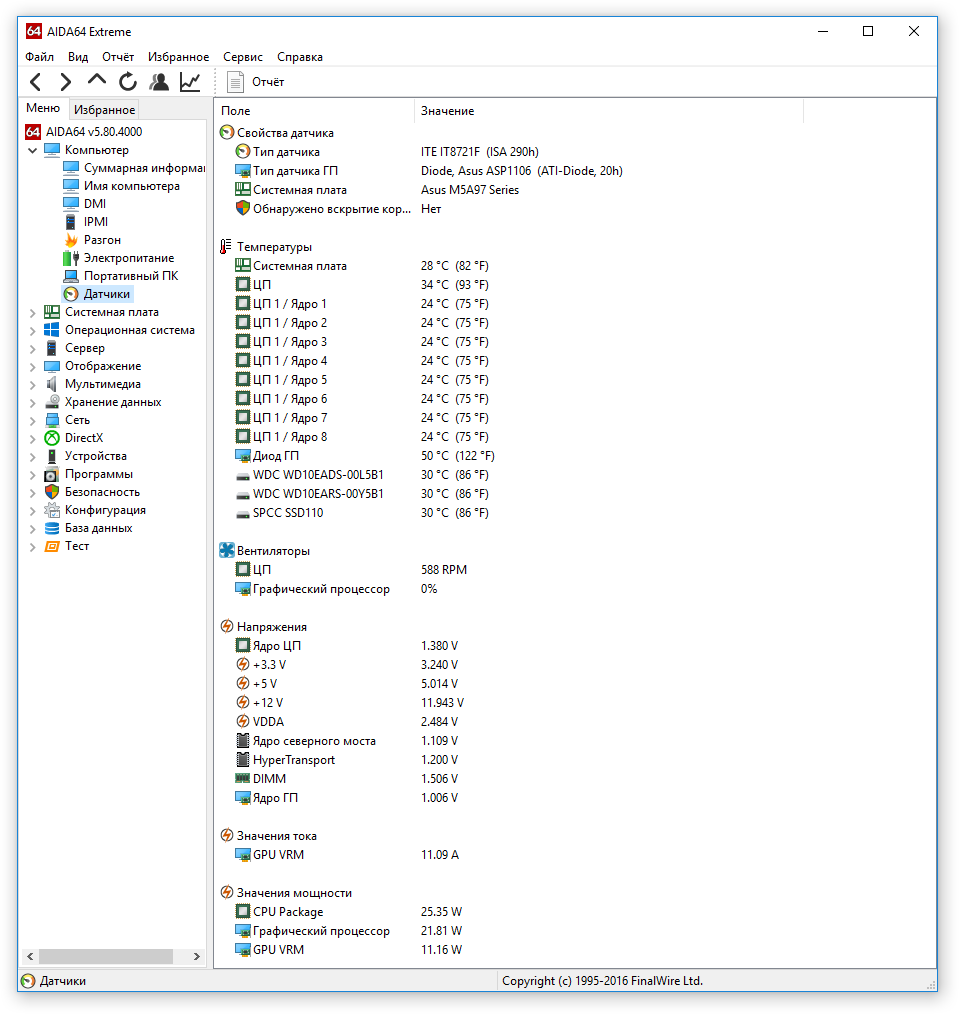Refresh the sensor data

(128, 81)
